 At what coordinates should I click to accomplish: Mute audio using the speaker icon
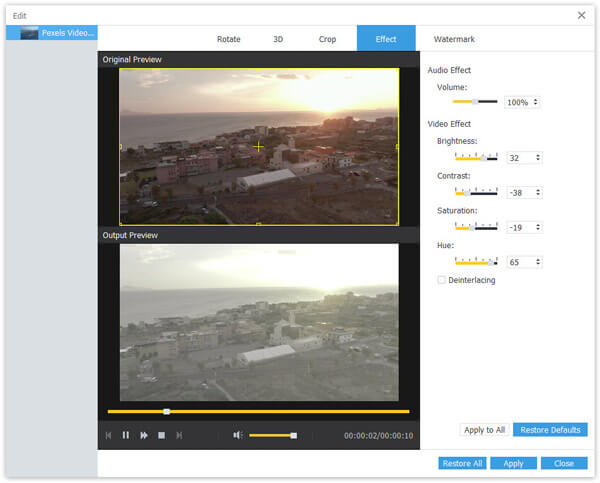[x=238, y=435]
